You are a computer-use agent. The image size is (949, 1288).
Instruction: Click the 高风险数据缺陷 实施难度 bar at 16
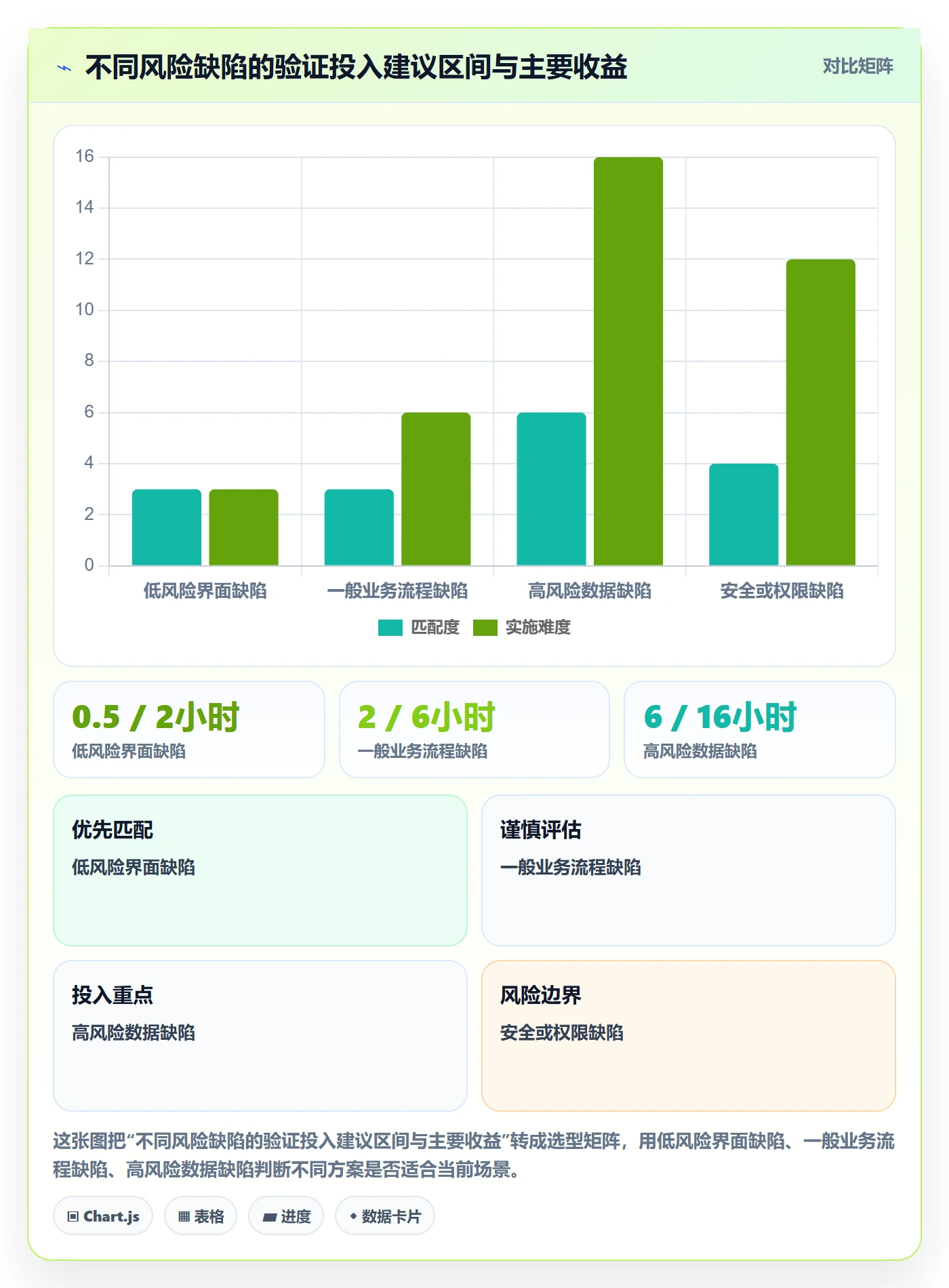(x=628, y=361)
